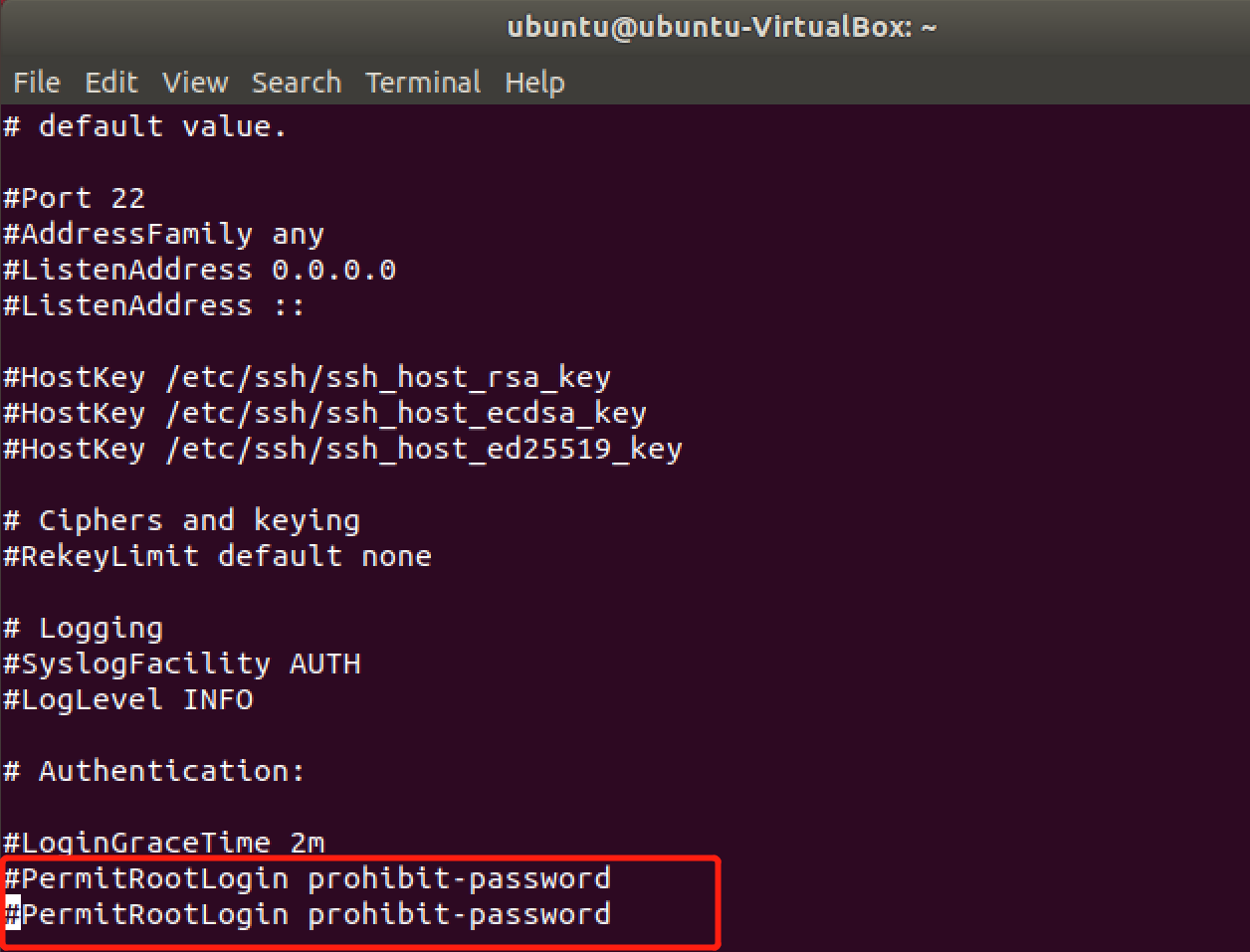Click the ssh_host_ecdsa_key path
This screenshot has height=952, width=1250.
click(x=406, y=414)
